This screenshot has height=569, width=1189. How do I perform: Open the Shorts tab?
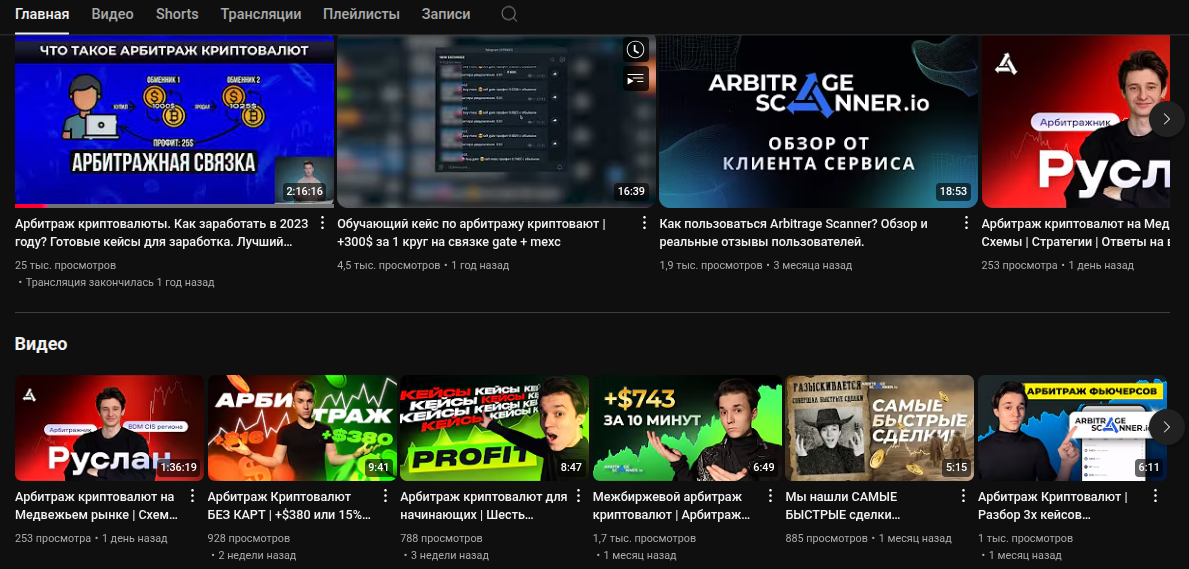(x=177, y=14)
